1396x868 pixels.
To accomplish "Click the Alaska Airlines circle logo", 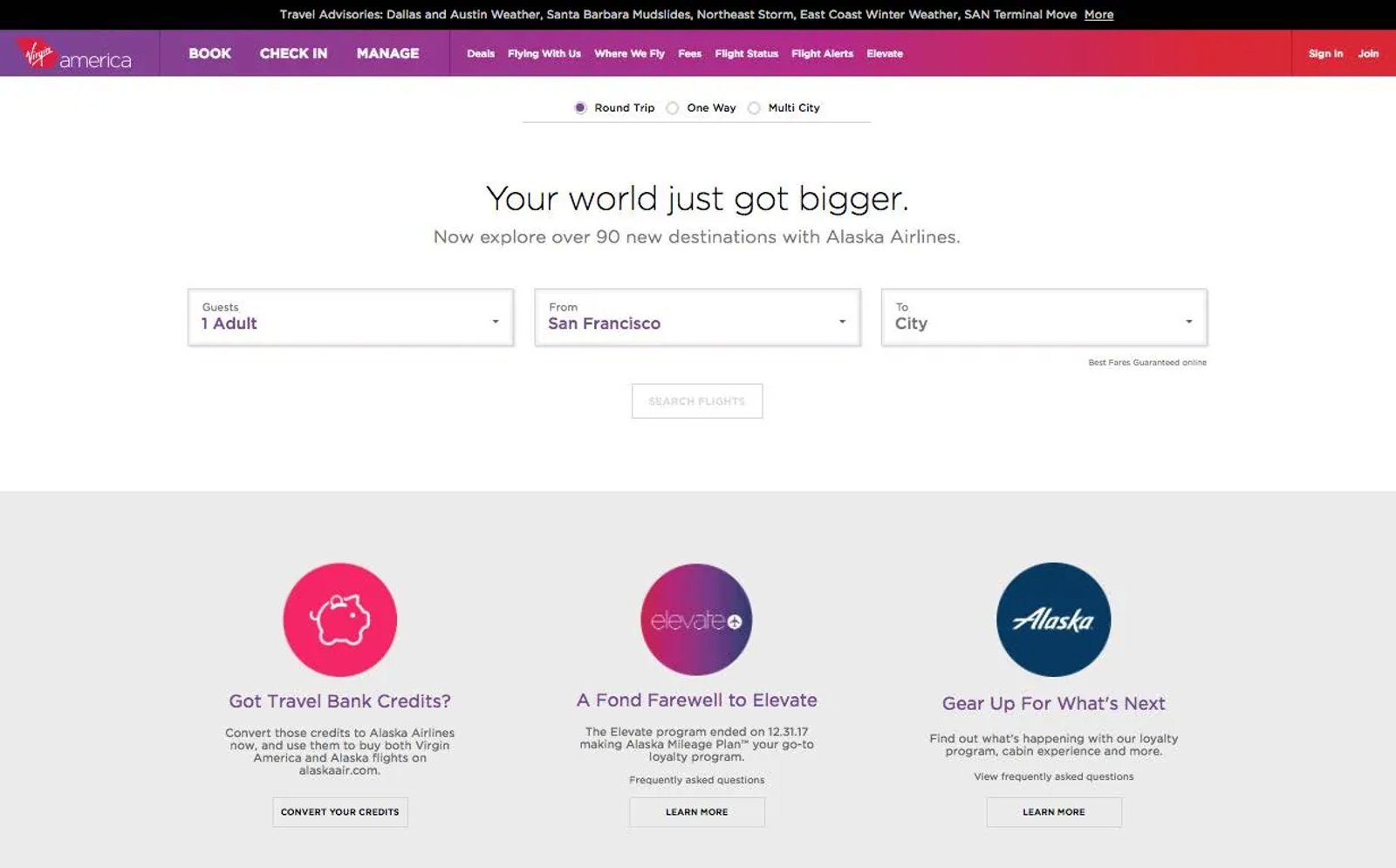I will click(x=1054, y=619).
